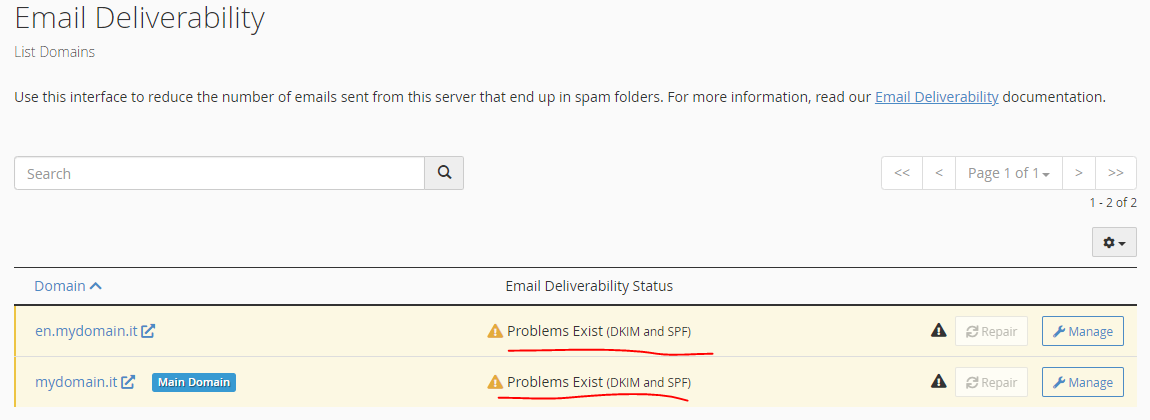Click into the Search input field
The width and height of the screenshot is (1150, 420).
[x=219, y=173]
